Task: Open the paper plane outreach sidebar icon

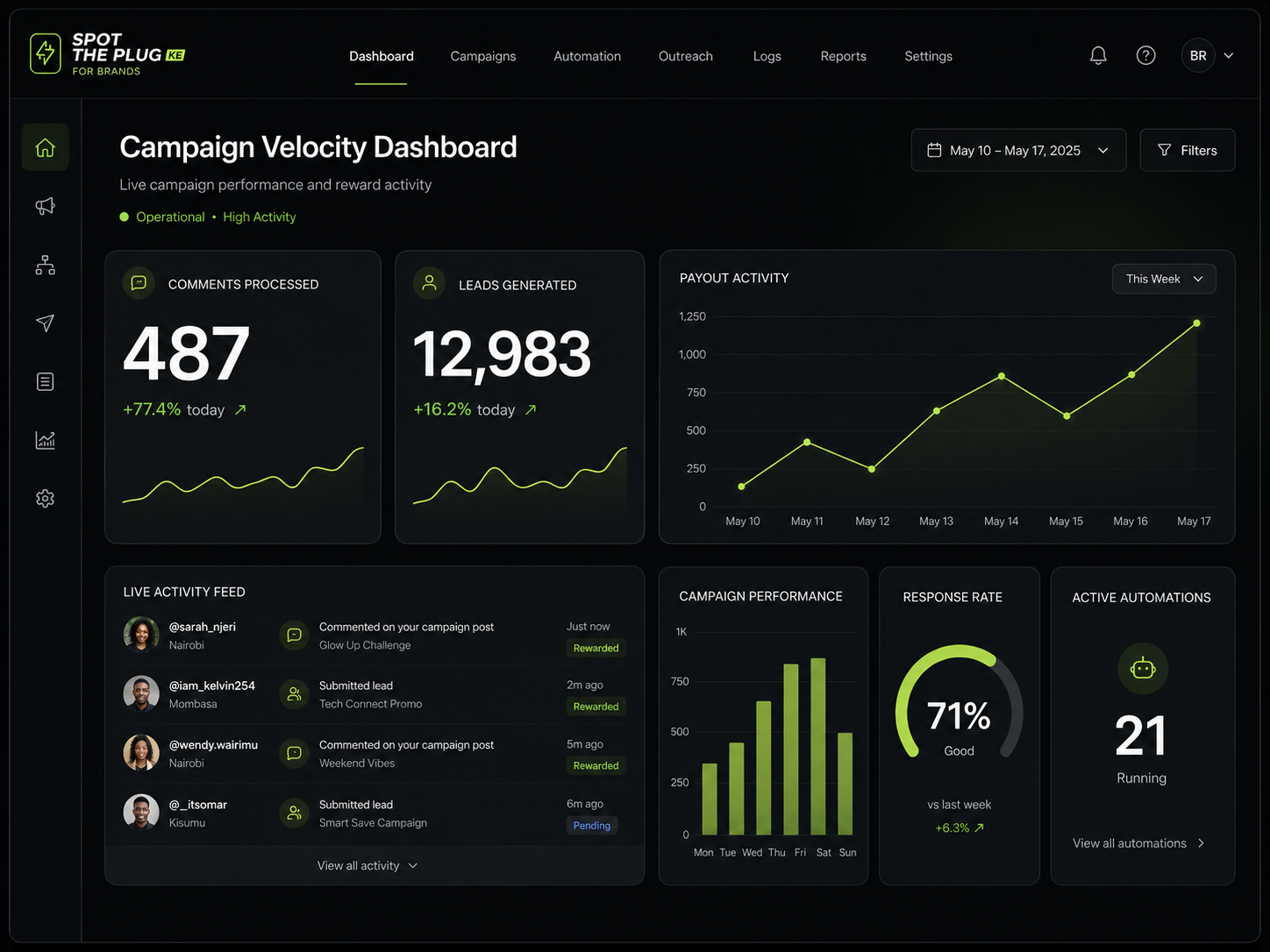Action: pyautogui.click(x=46, y=323)
